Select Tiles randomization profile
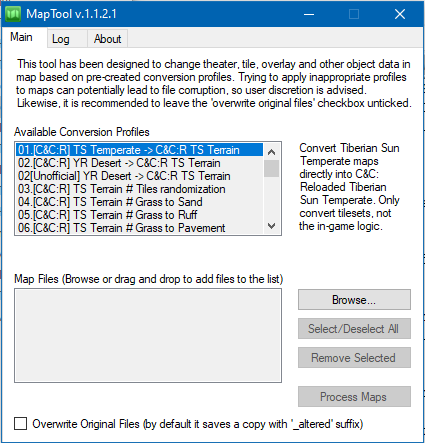Image resolution: width=425 pixels, height=443 pixels. coord(139,189)
